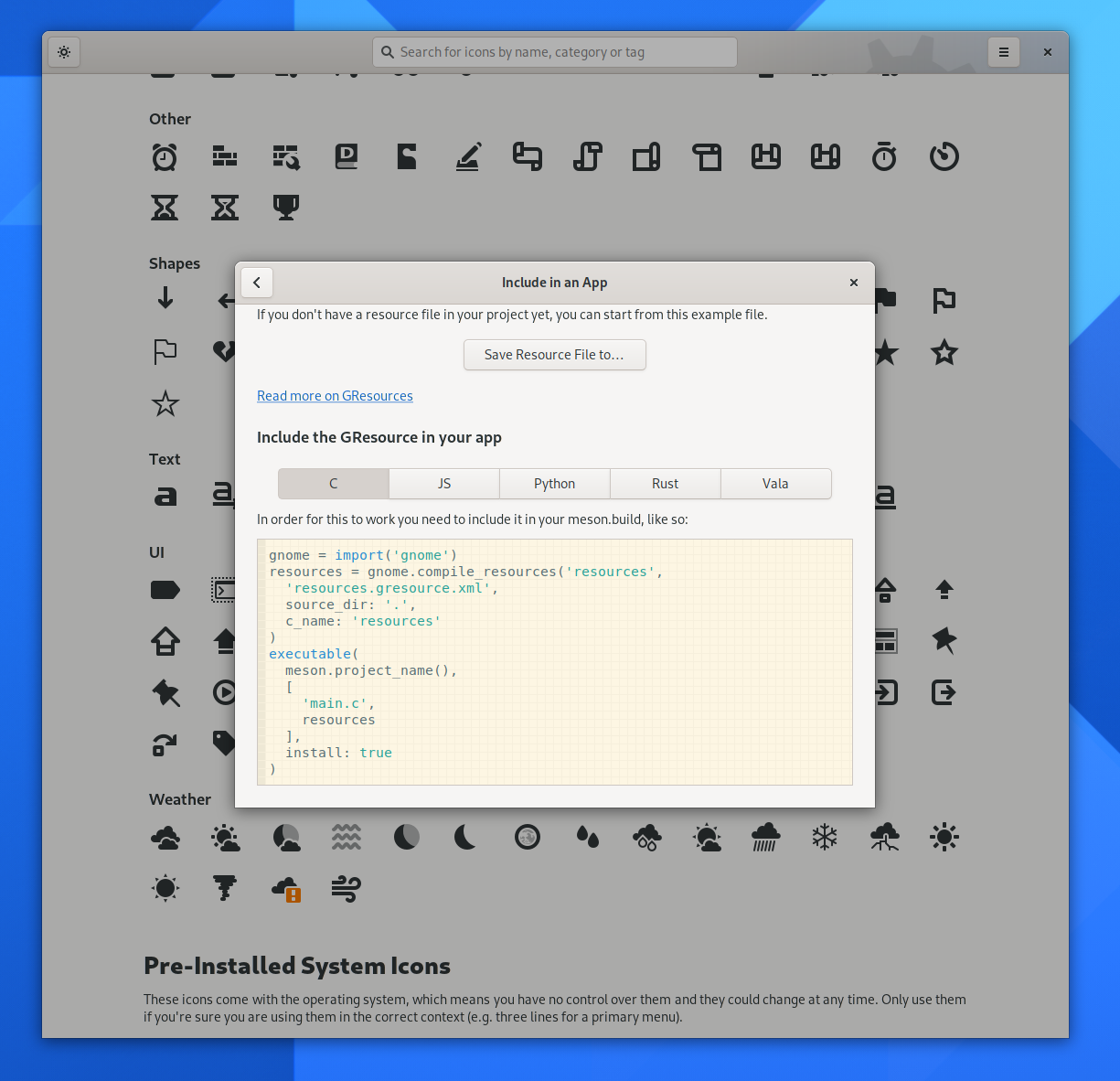Image resolution: width=1120 pixels, height=1081 pixels.
Task: Select the signature pencil icon
Action: coord(468,156)
